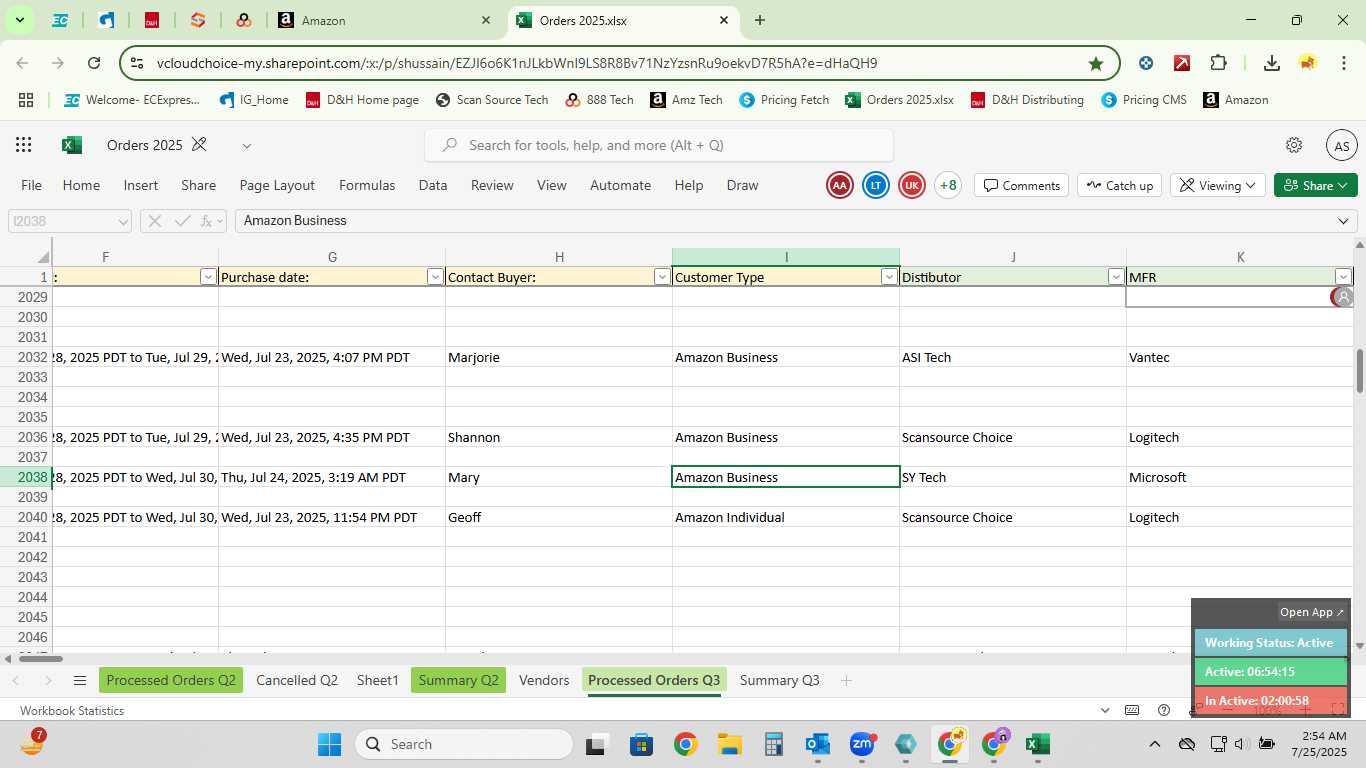Open the Excel app on the taskbar
Screen dimensions: 1366x768
pyautogui.click(x=1037, y=744)
